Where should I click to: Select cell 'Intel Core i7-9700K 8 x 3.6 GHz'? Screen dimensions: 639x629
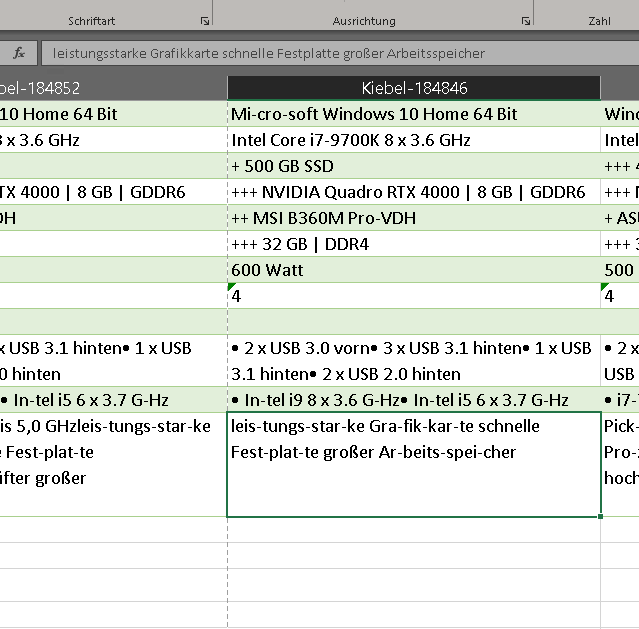(x=414, y=140)
